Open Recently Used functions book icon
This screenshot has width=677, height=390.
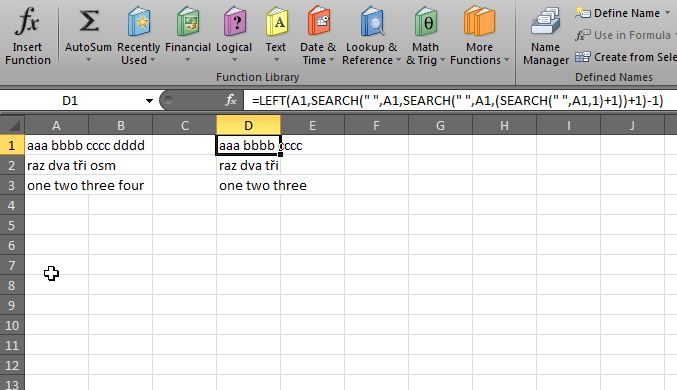[x=139, y=22]
